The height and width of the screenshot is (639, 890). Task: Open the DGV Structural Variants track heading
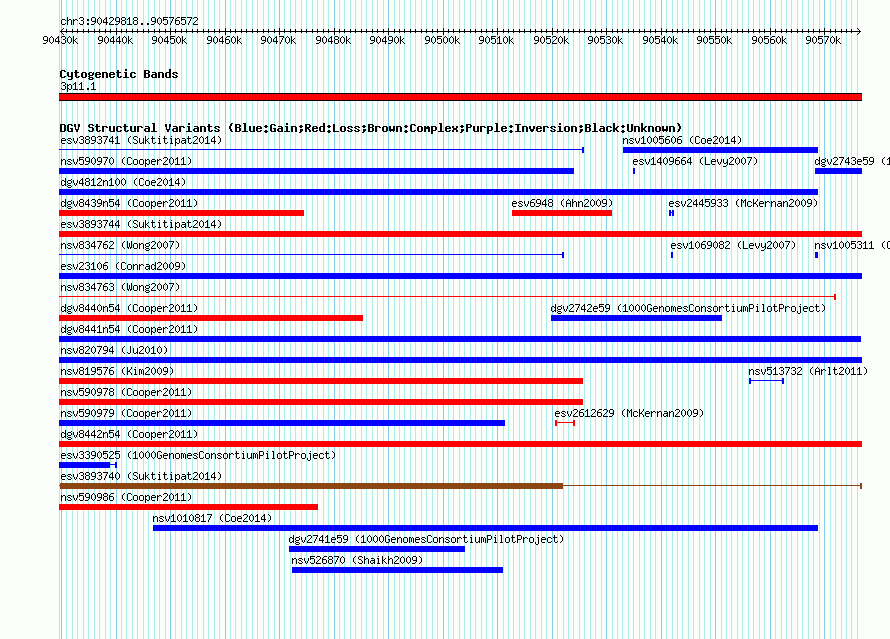[371, 128]
